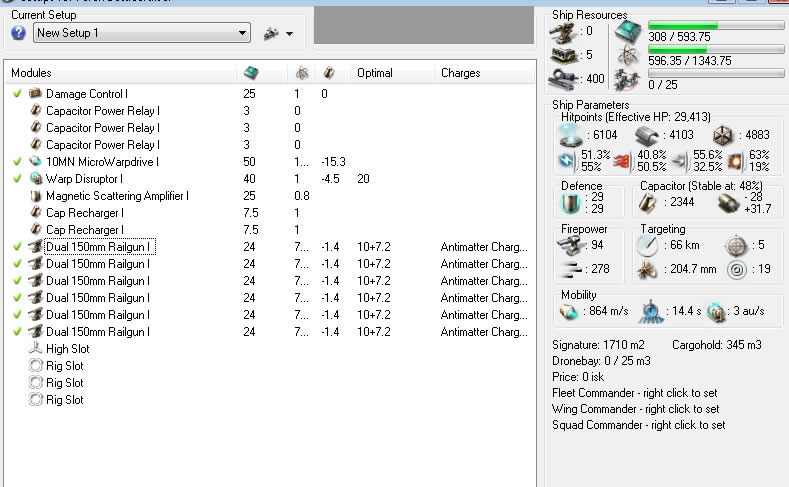This screenshot has height=487, width=789.
Task: Click the capacitor capacity icon 2344
Action: click(648, 203)
